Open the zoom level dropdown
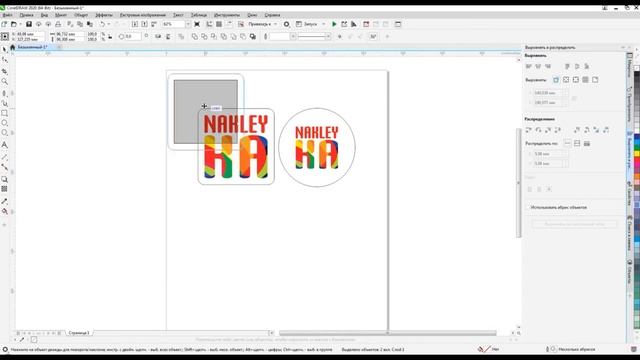This screenshot has width=640, height=360. 188,24
